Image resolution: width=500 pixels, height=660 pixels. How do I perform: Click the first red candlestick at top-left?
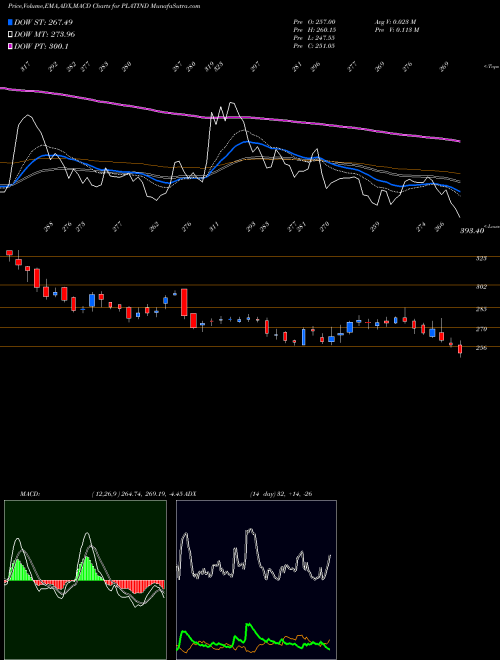9,253
